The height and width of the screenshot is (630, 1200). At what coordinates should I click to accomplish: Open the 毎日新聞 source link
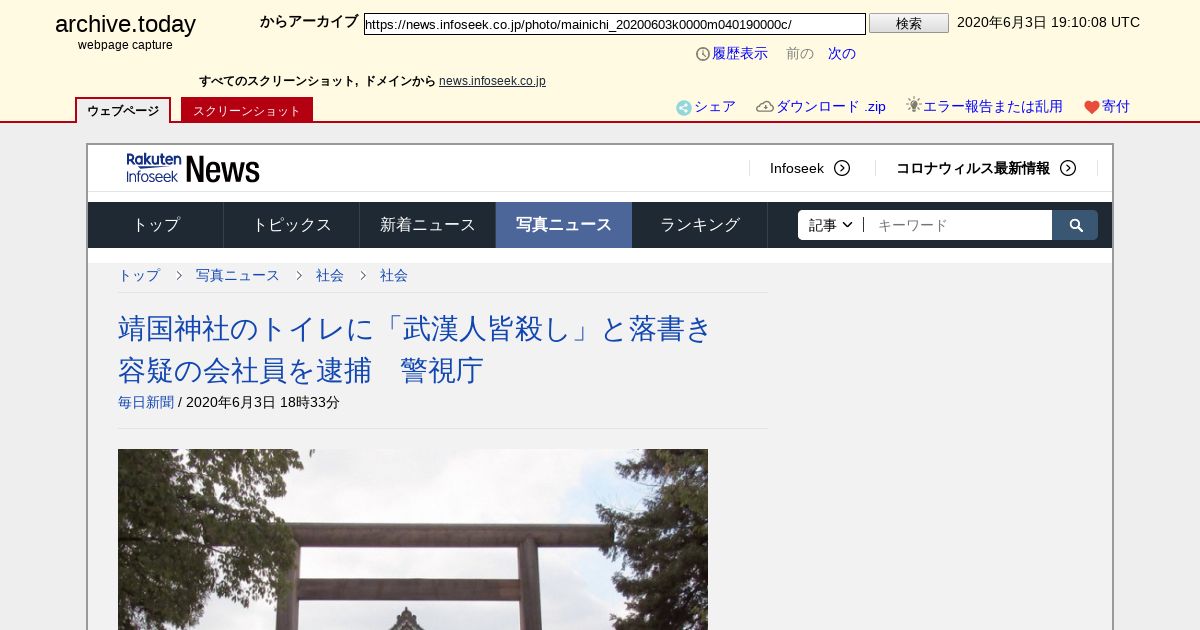[146, 402]
